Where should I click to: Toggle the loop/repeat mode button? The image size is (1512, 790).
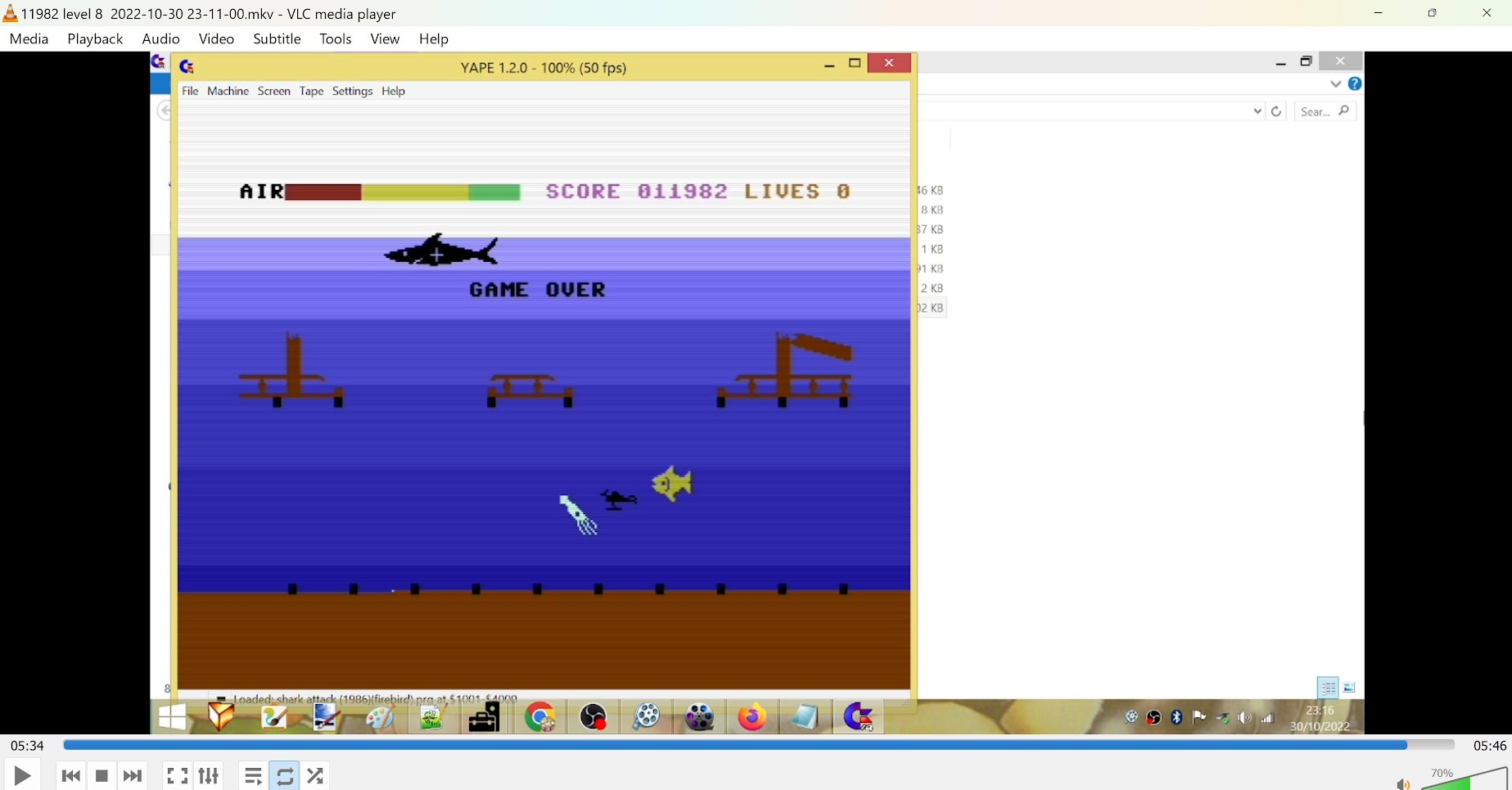[285, 775]
